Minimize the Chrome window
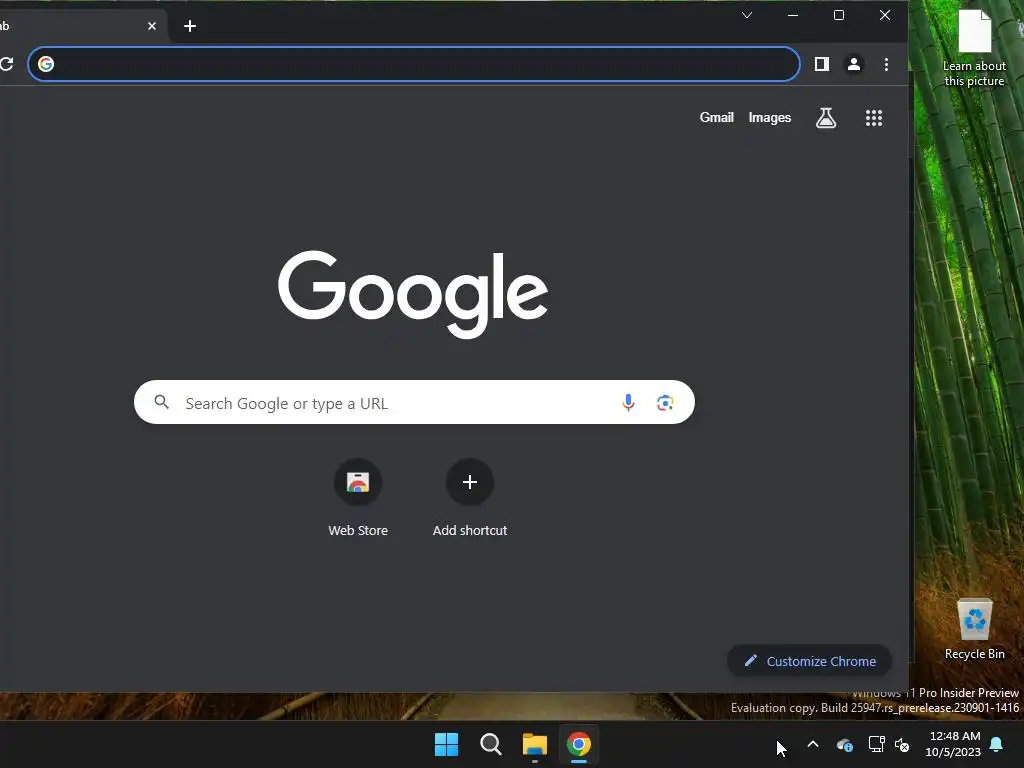Screen dimensions: 1024x768 pyautogui.click(x=793, y=15)
